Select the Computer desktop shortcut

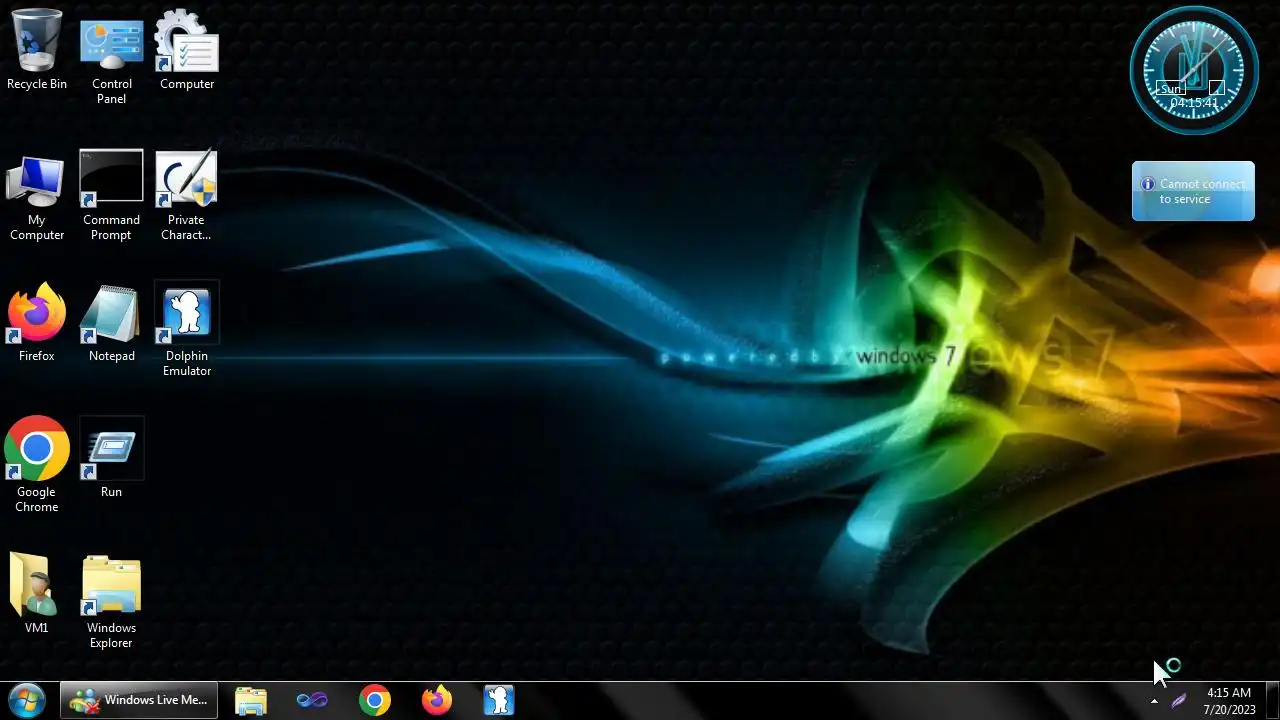187,50
